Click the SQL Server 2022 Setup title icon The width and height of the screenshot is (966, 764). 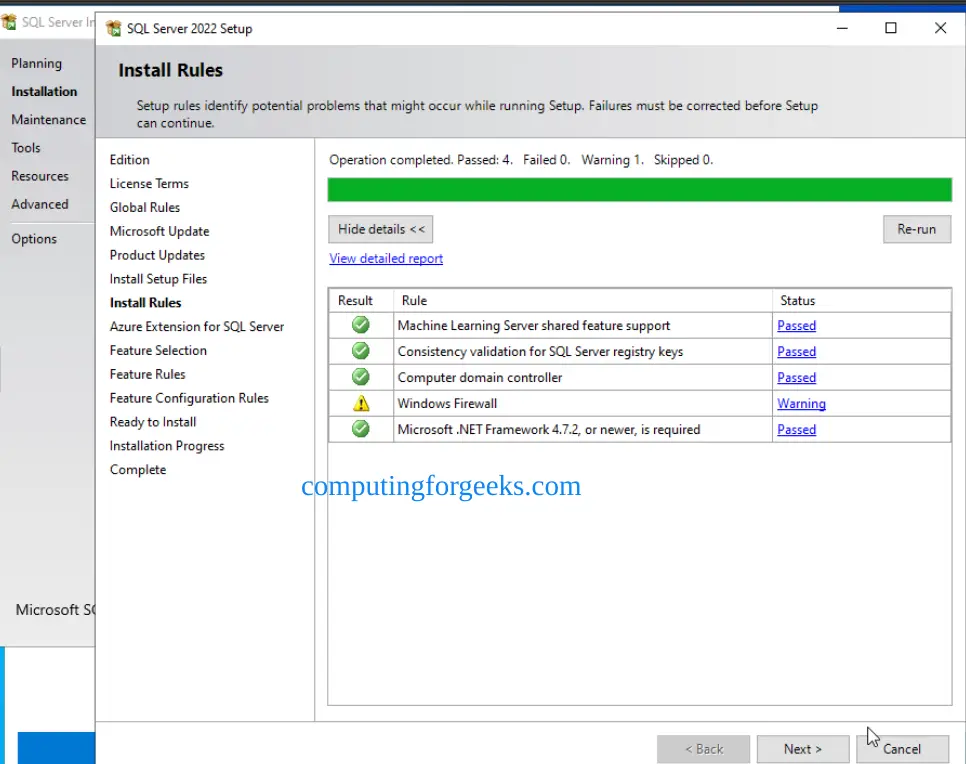pyautogui.click(x=113, y=28)
